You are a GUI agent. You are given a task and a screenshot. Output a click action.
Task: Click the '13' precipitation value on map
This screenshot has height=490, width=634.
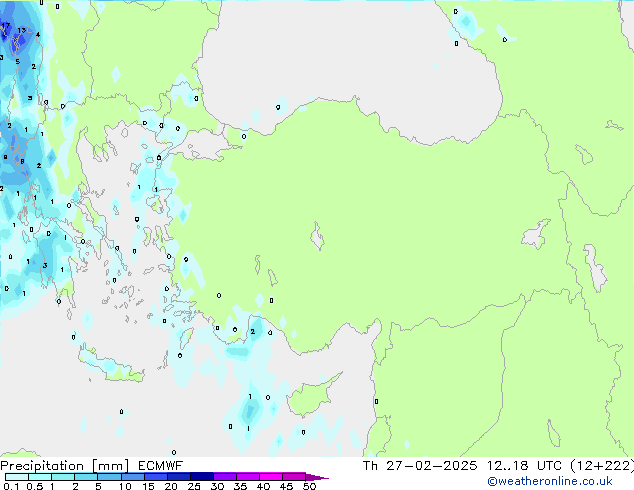(21, 30)
